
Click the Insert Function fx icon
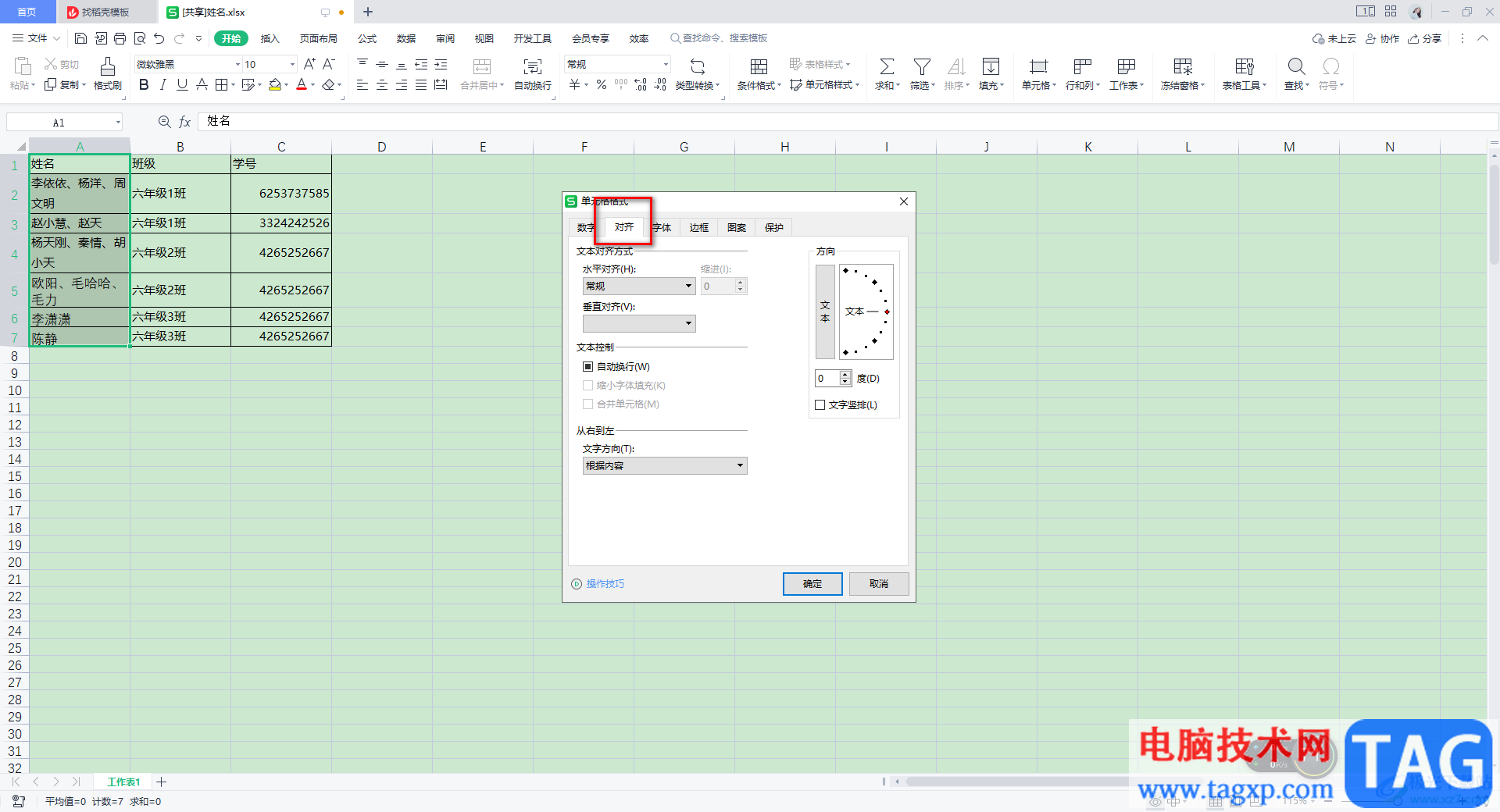185,122
